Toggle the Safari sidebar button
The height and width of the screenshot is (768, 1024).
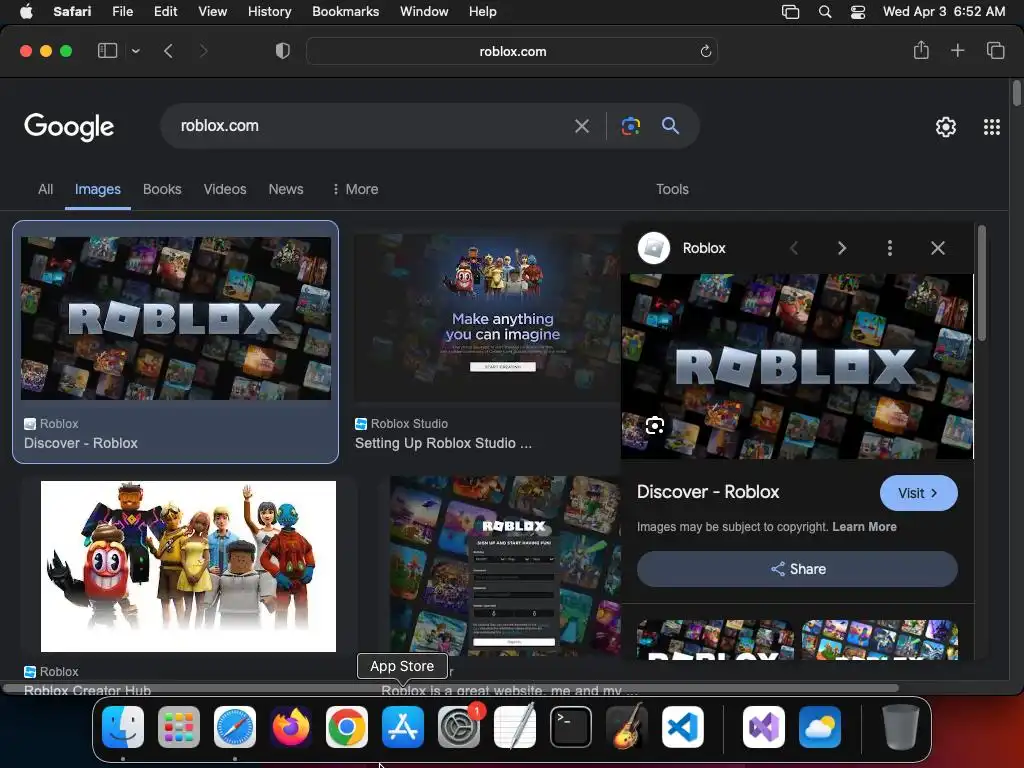coord(107,51)
